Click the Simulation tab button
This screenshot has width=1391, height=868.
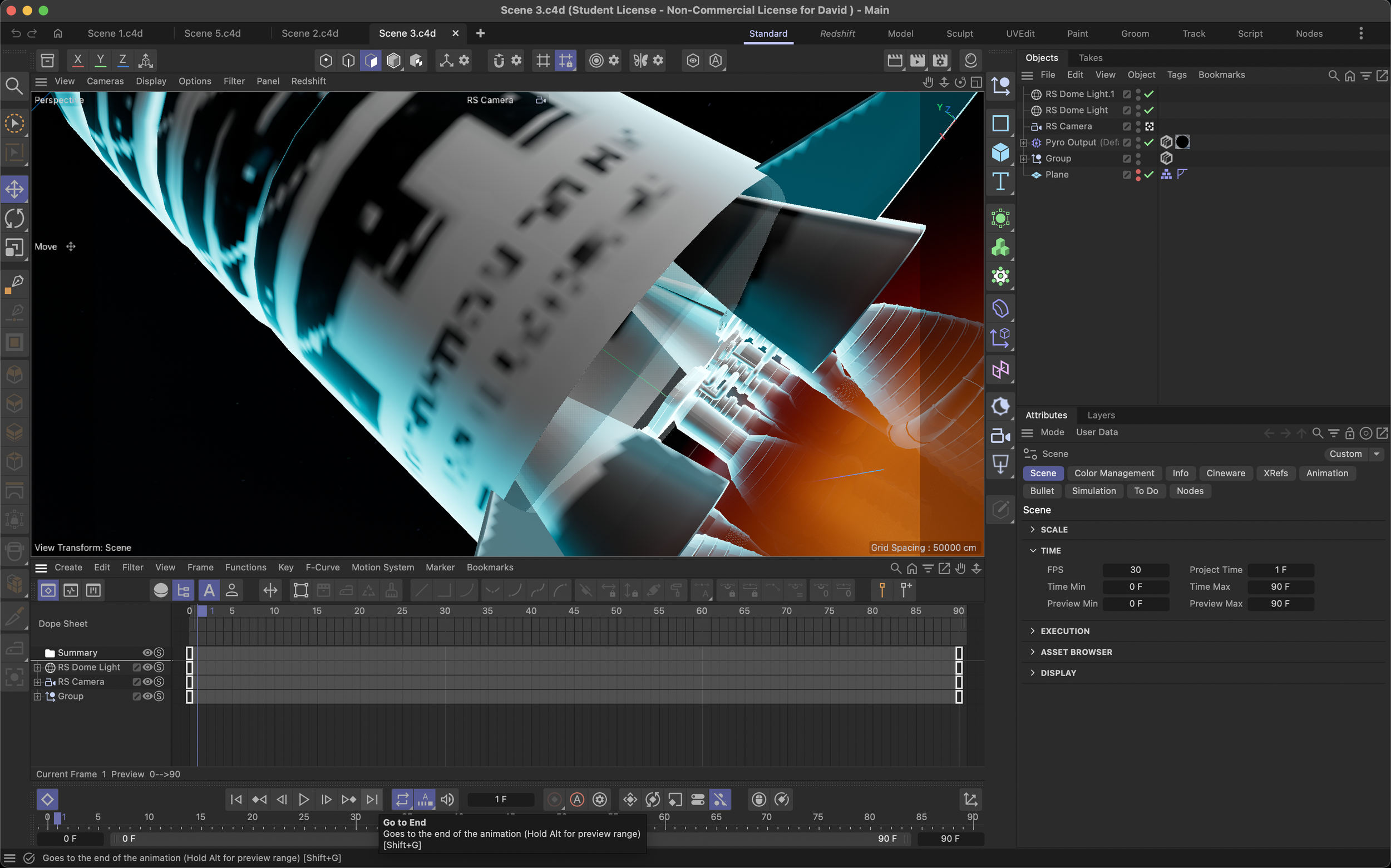click(1094, 491)
